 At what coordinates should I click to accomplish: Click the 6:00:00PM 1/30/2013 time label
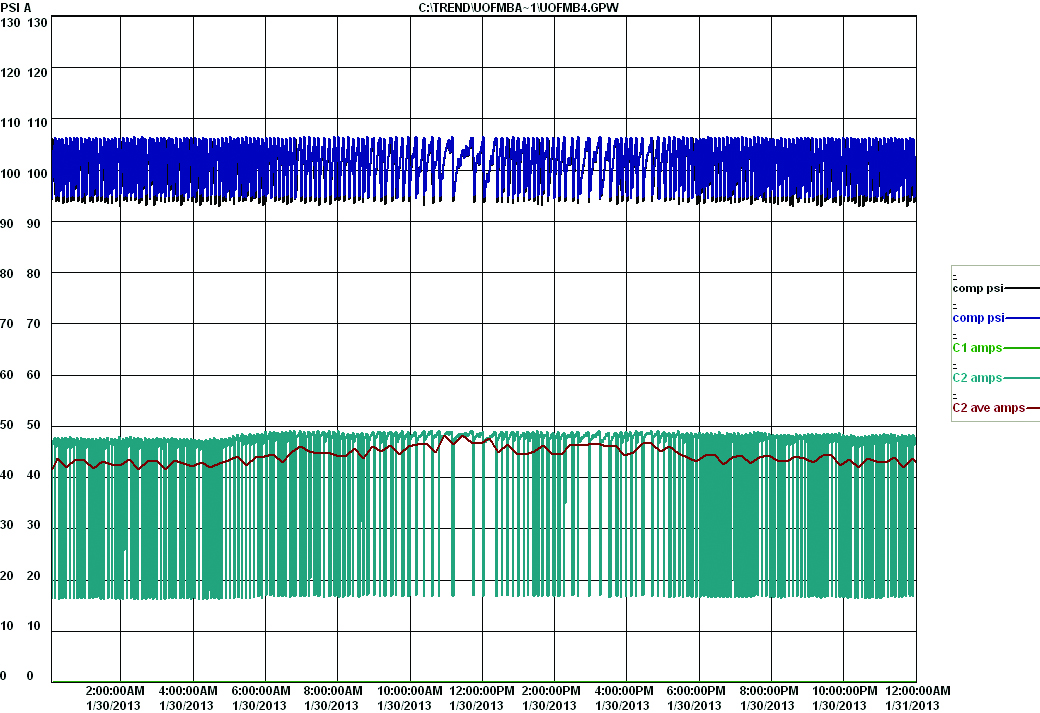coord(696,698)
